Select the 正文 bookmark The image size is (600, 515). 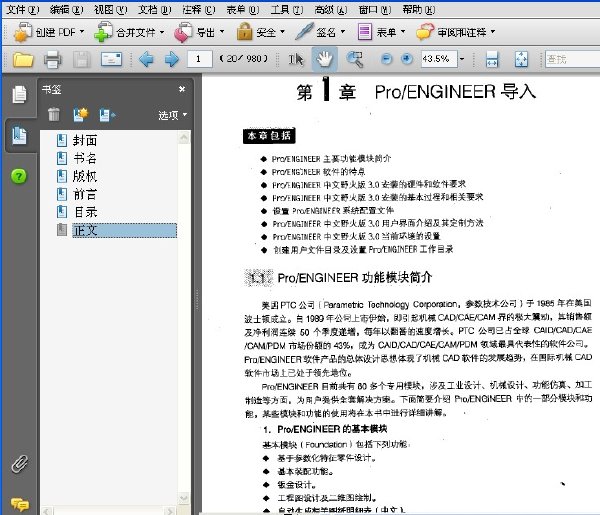point(124,230)
